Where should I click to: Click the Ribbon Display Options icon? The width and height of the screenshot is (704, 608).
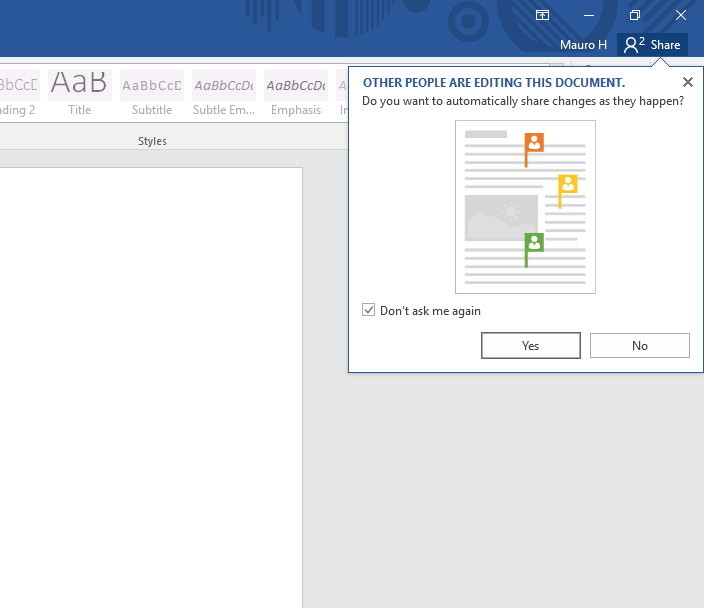[x=542, y=15]
